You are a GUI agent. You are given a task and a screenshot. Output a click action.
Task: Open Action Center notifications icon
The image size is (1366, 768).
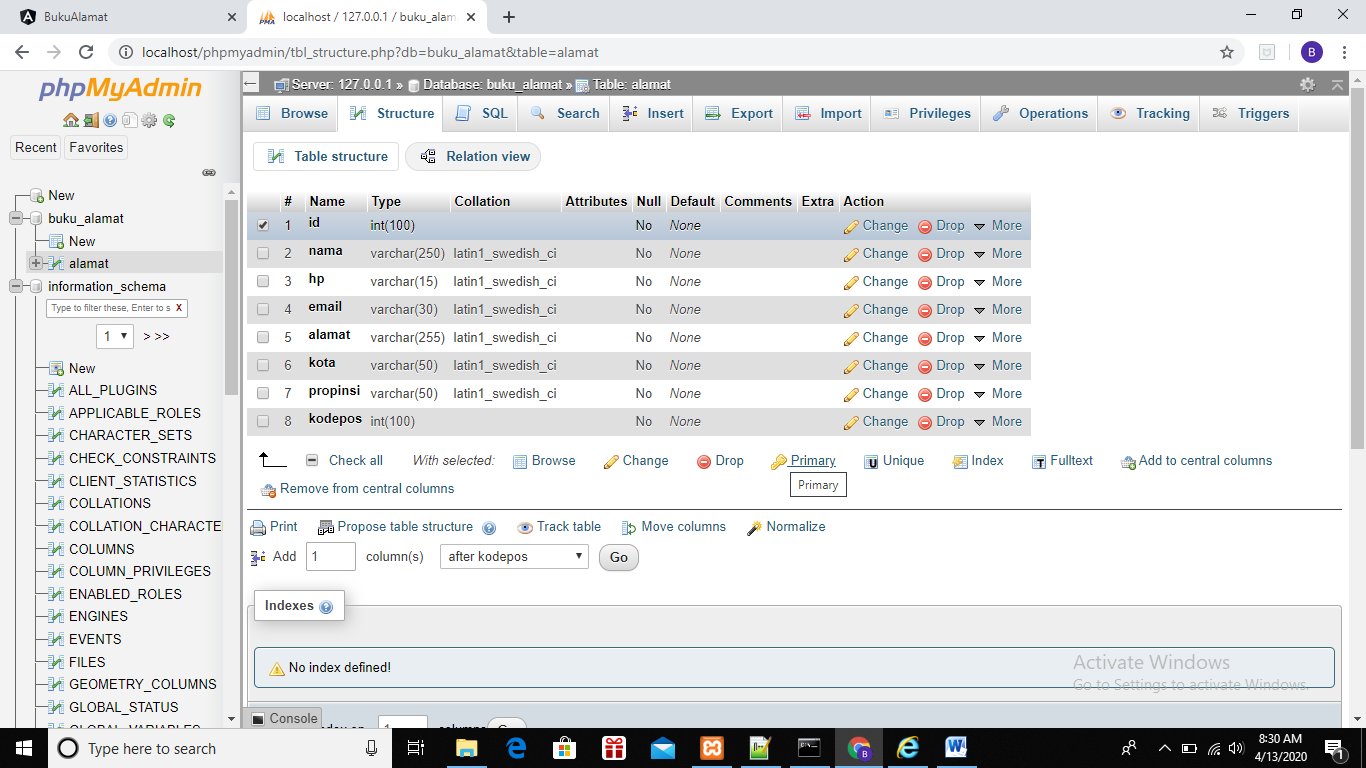(x=1334, y=748)
